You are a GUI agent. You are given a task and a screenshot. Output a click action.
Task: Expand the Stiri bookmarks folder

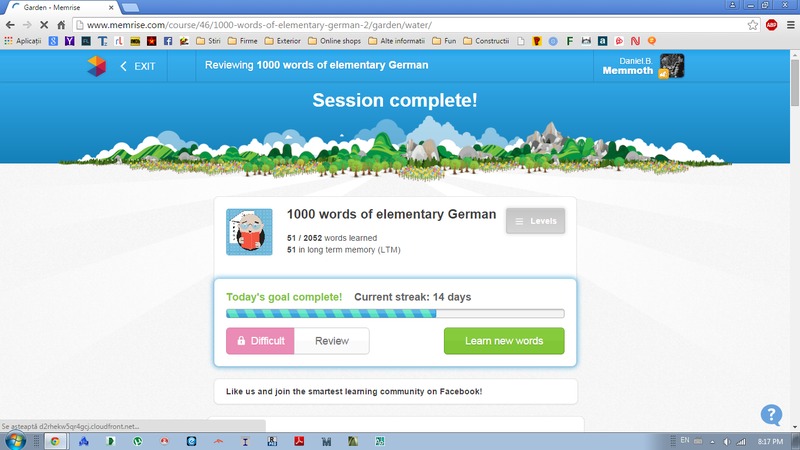click(x=208, y=41)
